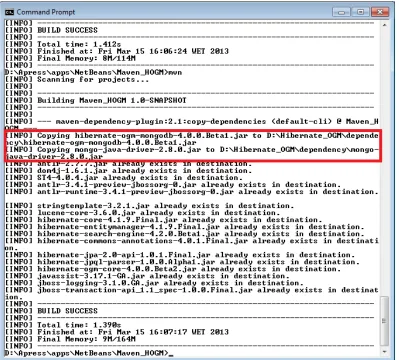The image size is (399, 360).
Task: Click the stringtemplate-3.2.1.jar line
Action: (x=150, y=206)
